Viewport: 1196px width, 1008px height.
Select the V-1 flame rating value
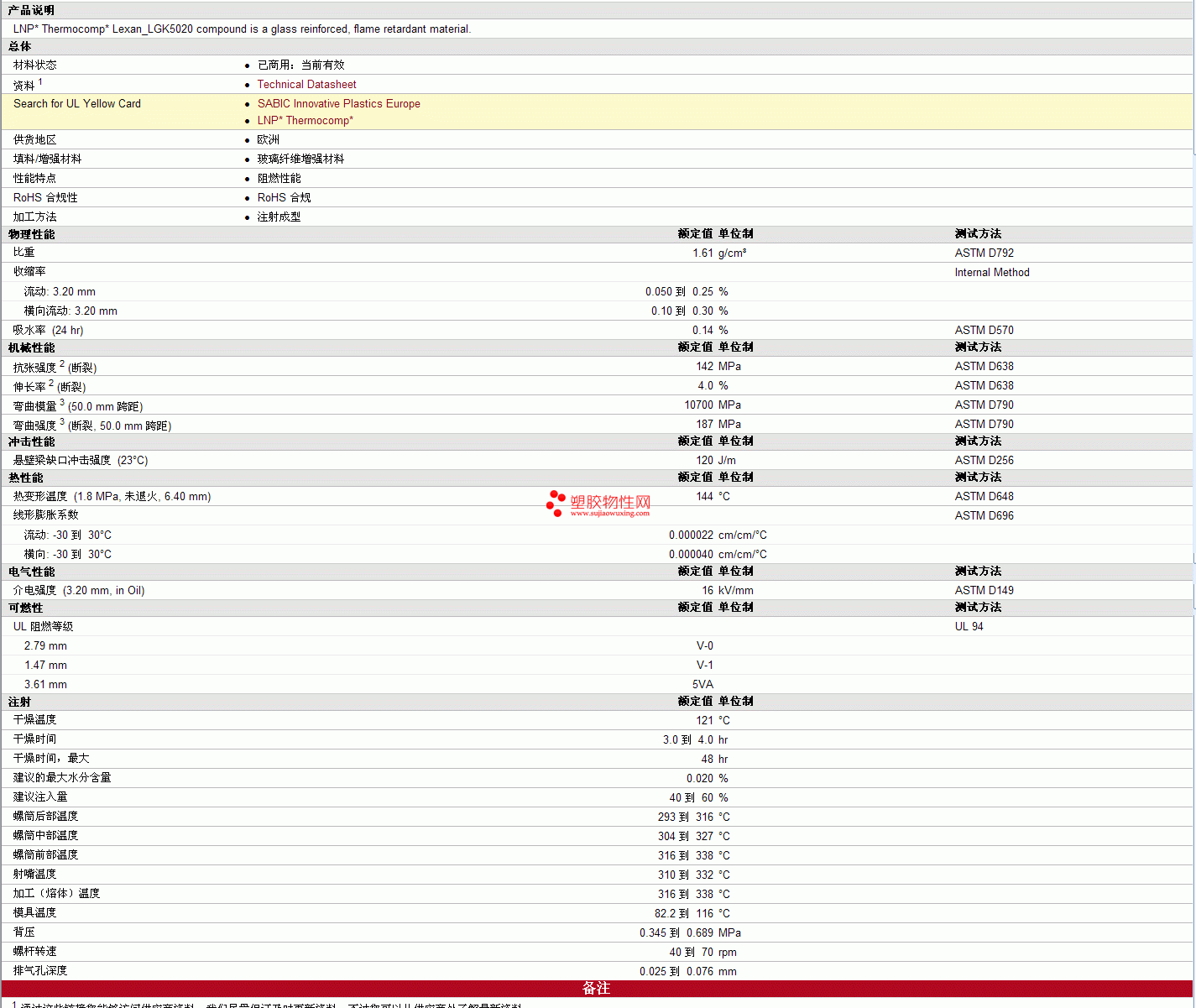click(705, 666)
